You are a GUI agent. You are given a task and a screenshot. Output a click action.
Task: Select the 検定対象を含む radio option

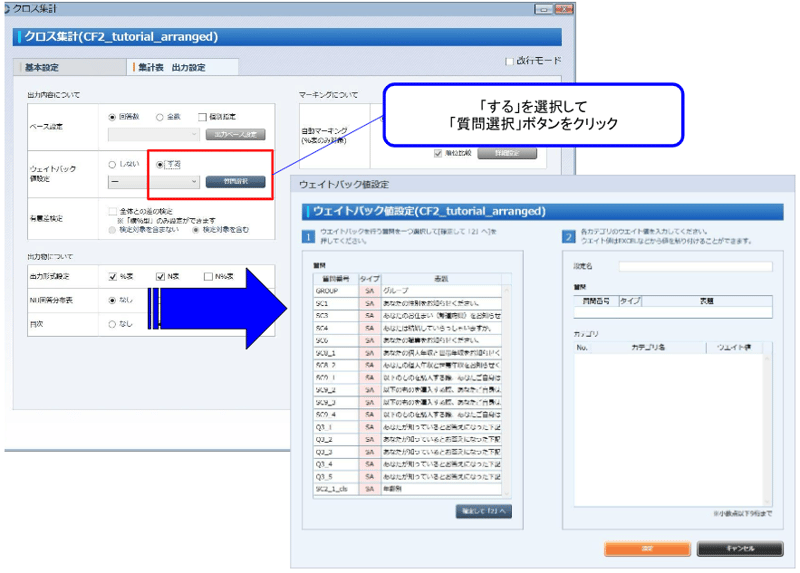(195, 230)
